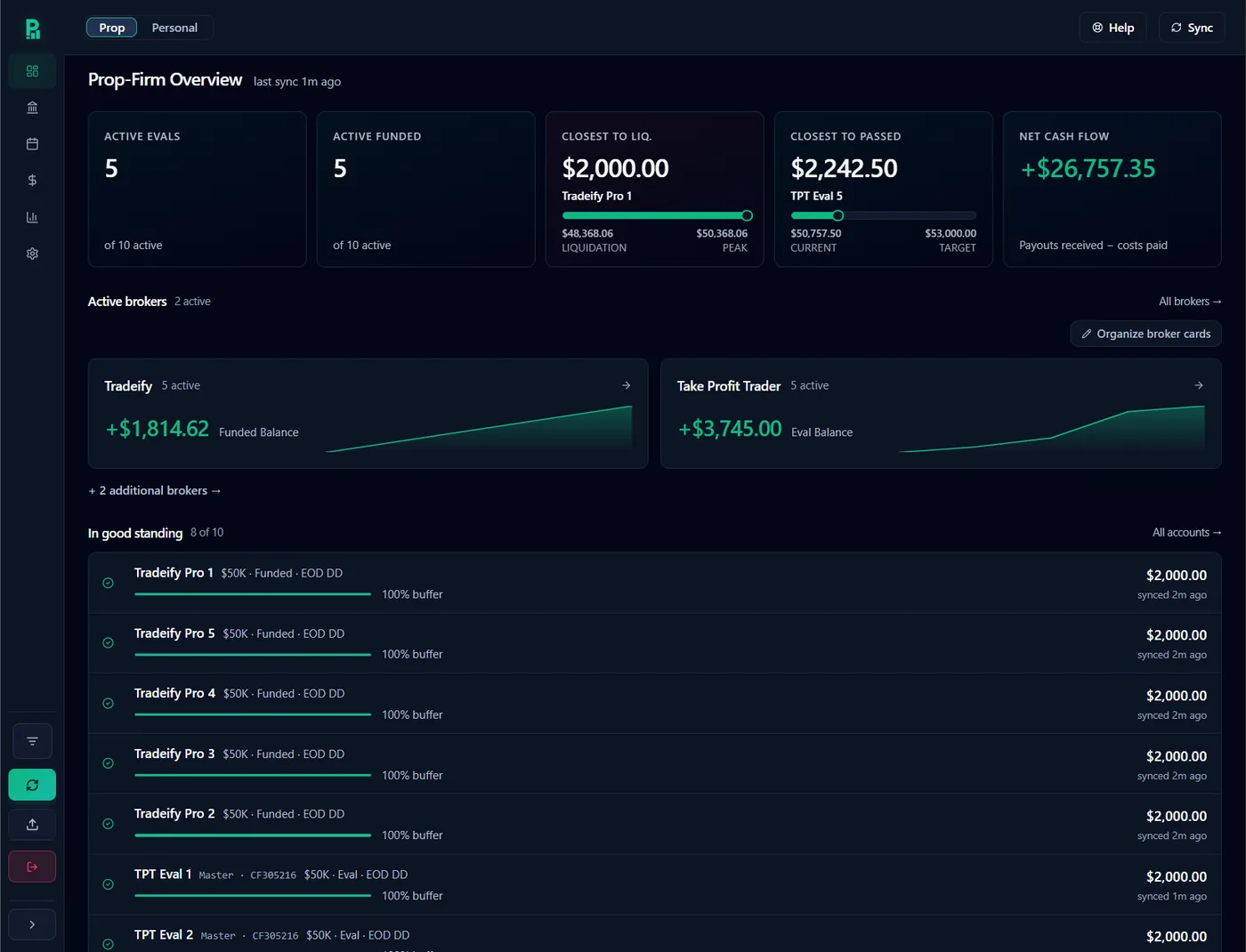Click the 'last sync 1m ago' text
1246x952 pixels.
297,82
